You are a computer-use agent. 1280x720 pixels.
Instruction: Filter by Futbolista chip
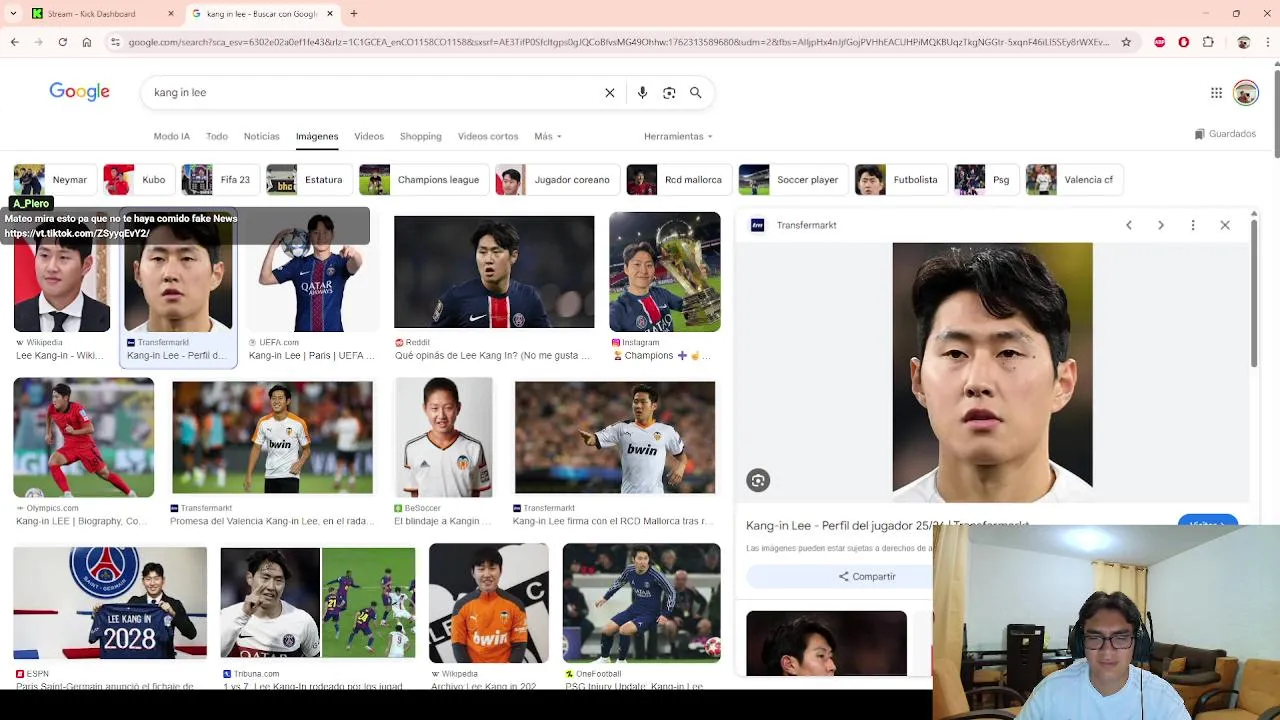(900, 180)
